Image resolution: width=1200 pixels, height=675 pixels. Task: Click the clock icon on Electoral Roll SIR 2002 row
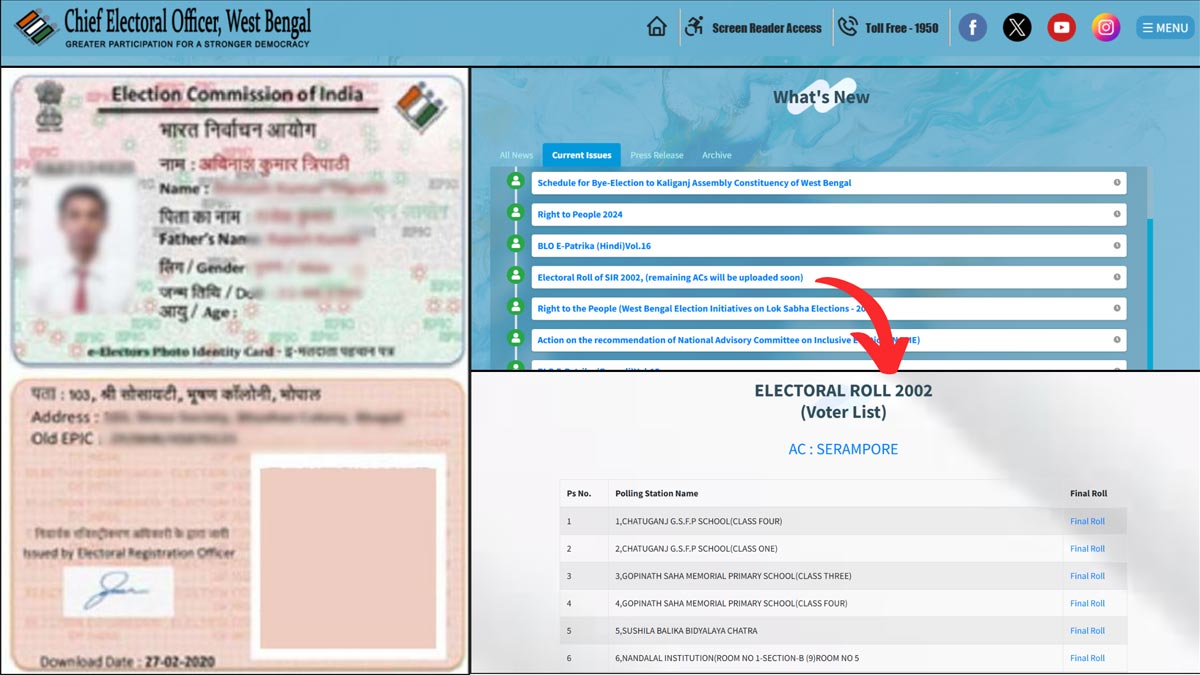pos(1117,277)
